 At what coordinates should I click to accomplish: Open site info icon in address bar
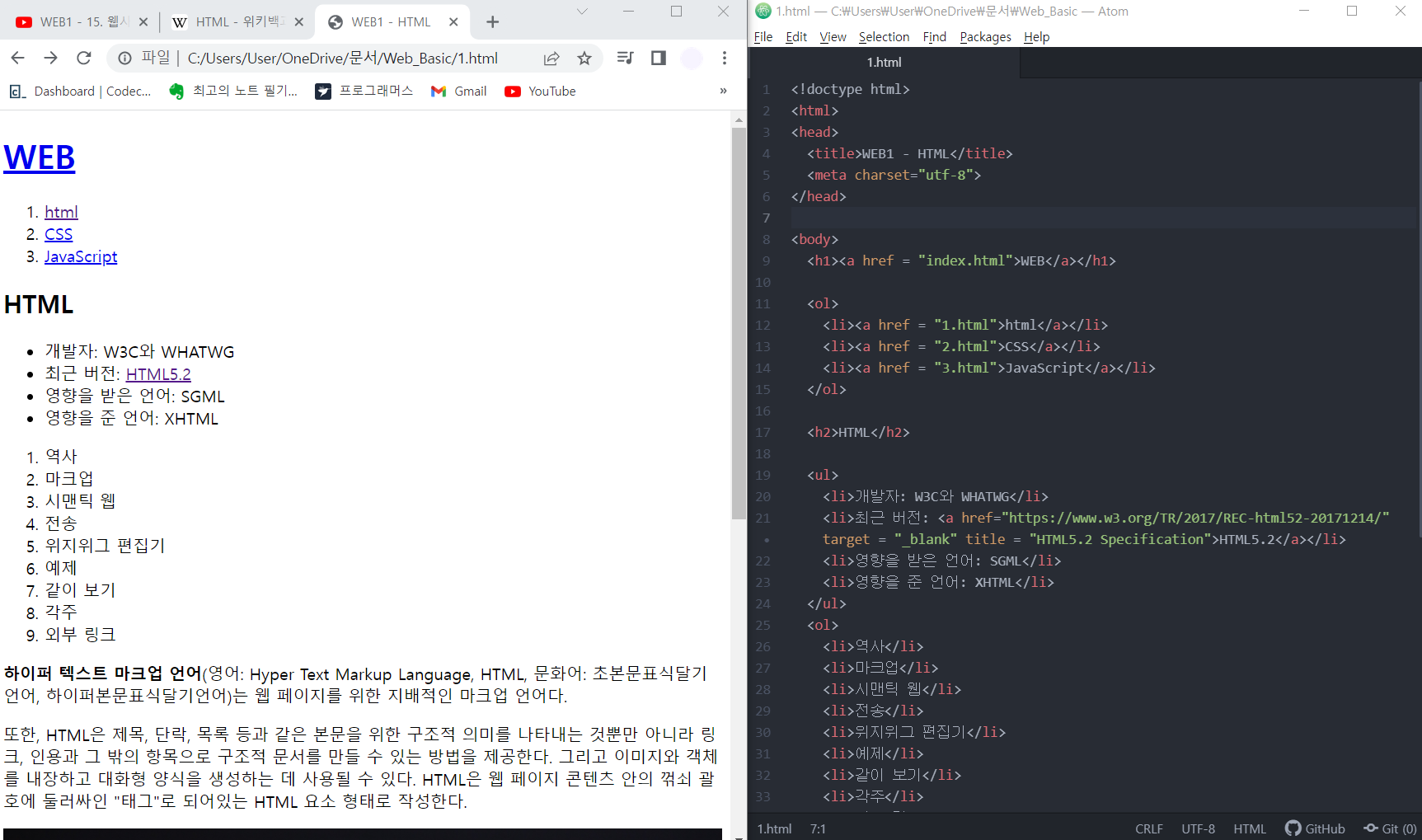pos(124,58)
